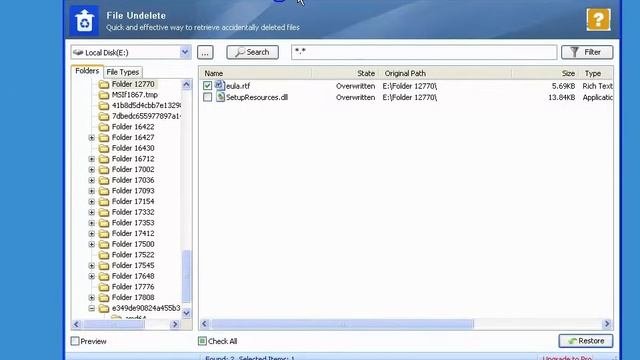Click the Folder 16430 folder icon
640x360 pixels.
tap(104, 148)
